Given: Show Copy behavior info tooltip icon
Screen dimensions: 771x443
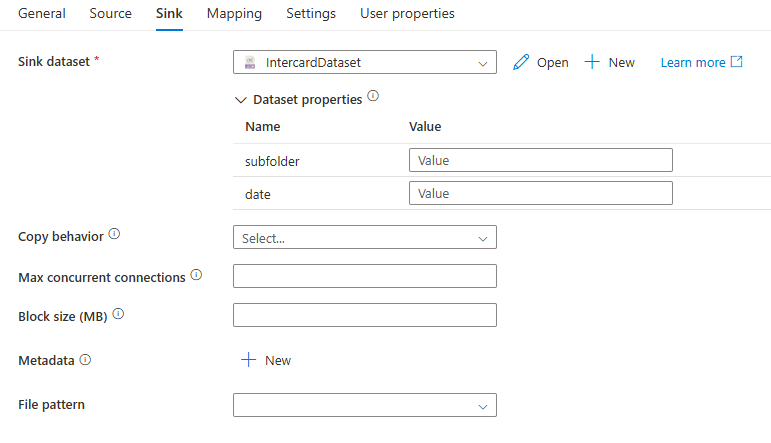Looking at the screenshot, I should click(114, 234).
